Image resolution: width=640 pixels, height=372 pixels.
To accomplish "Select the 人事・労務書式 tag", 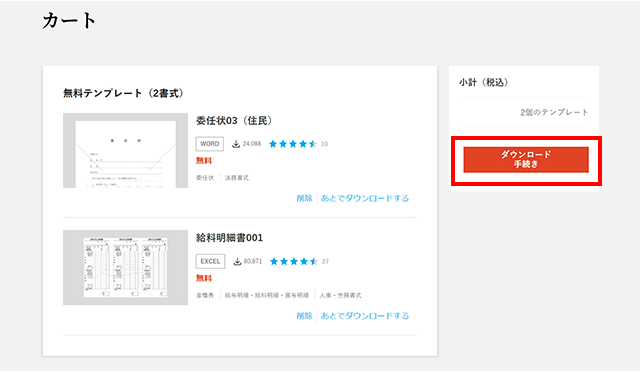I will [340, 295].
